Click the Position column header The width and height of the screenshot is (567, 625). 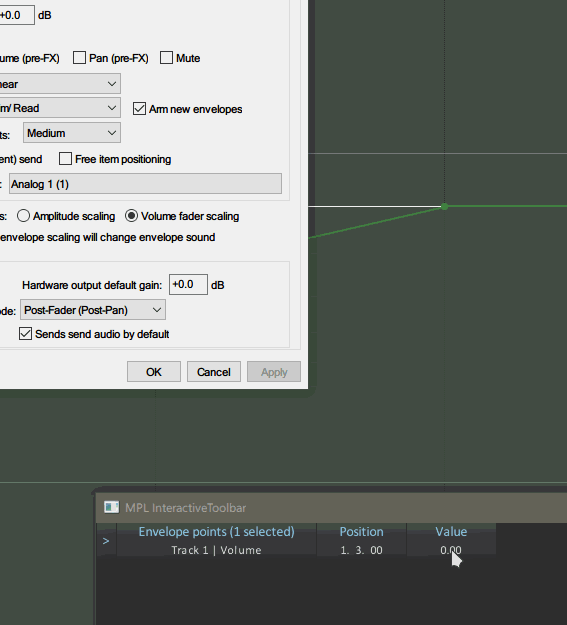coord(361,532)
